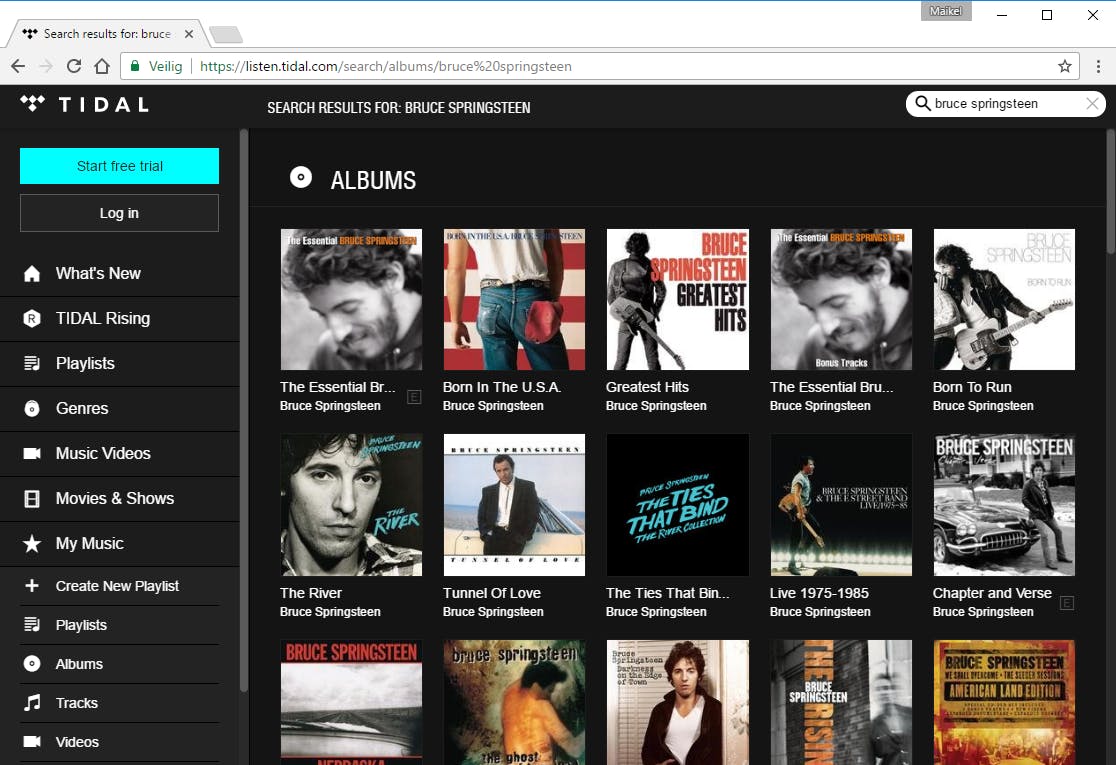This screenshot has height=765, width=1116.
Task: Open the Chrome three-dot menu
Action: point(1098,66)
